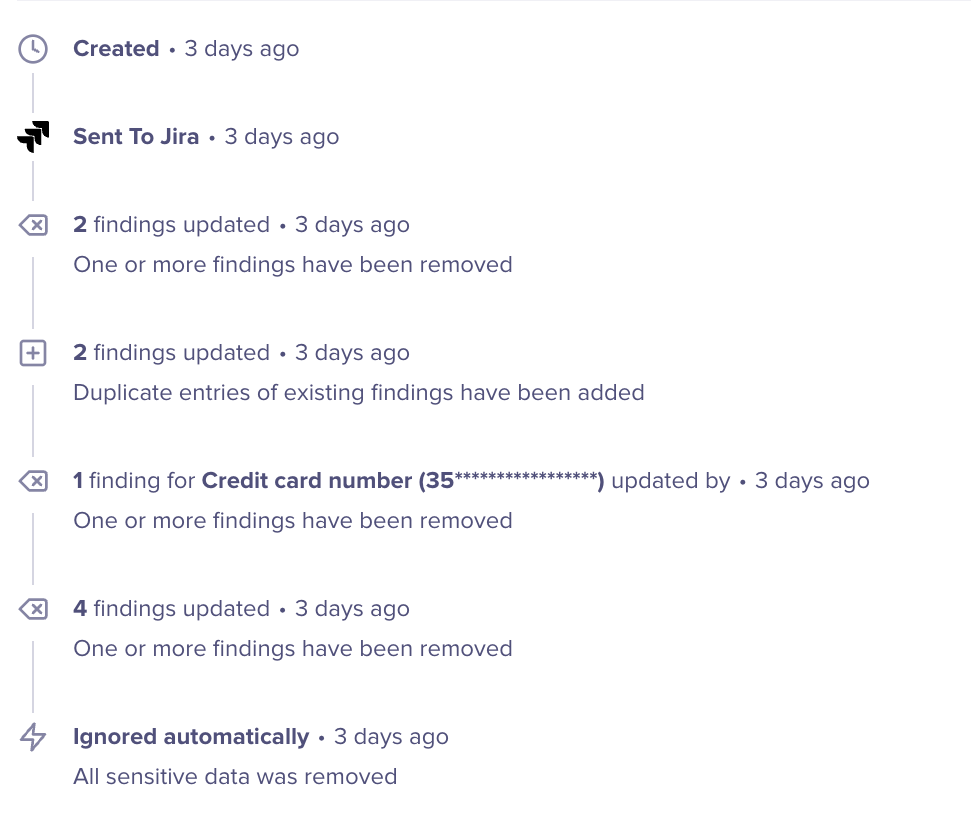The width and height of the screenshot is (971, 820).
Task: Click the plus-square duplicate findings icon
Action: (33, 353)
